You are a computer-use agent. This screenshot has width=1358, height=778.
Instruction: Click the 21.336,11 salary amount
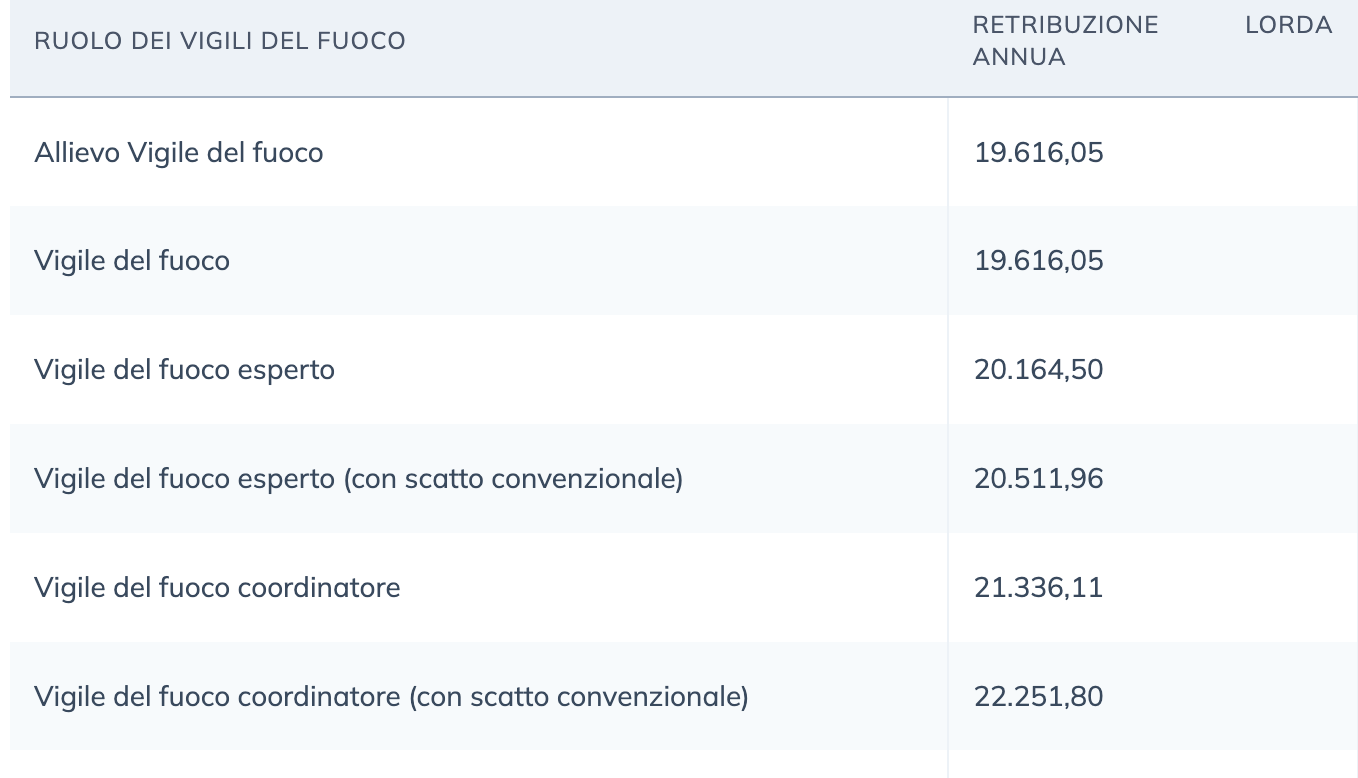click(x=1038, y=587)
